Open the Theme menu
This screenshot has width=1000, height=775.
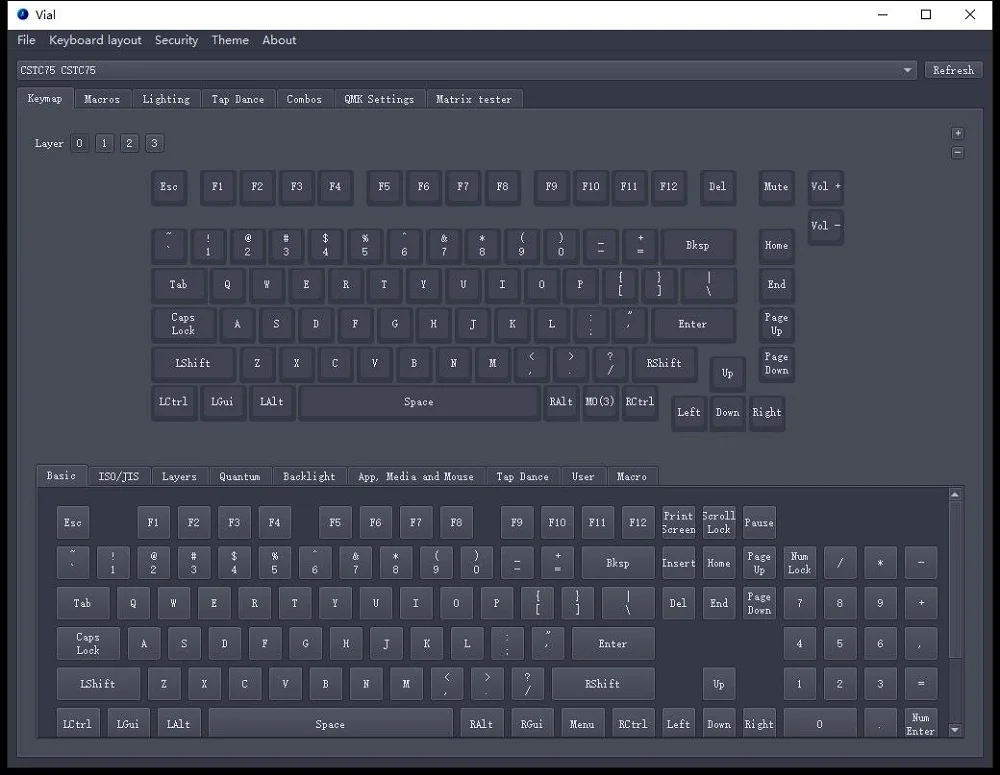coord(230,40)
